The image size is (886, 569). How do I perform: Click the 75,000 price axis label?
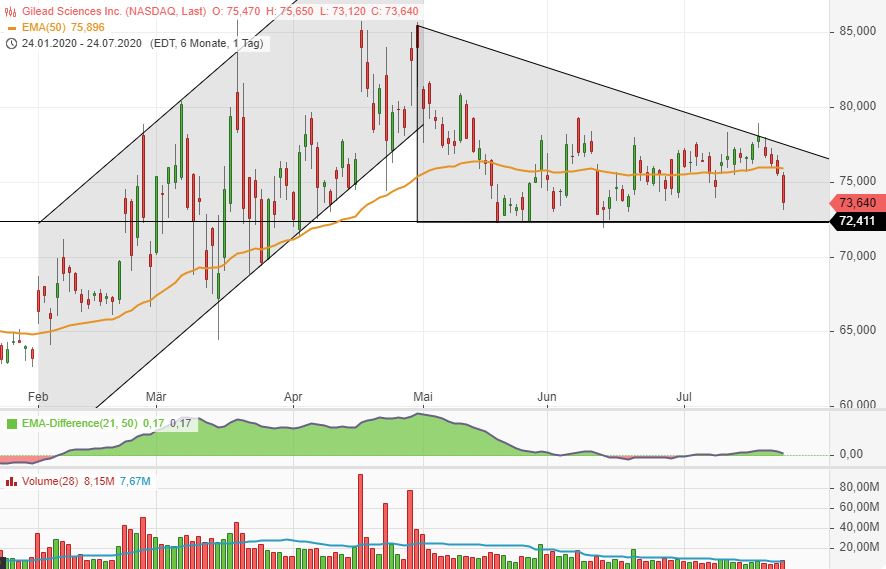[x=857, y=181]
